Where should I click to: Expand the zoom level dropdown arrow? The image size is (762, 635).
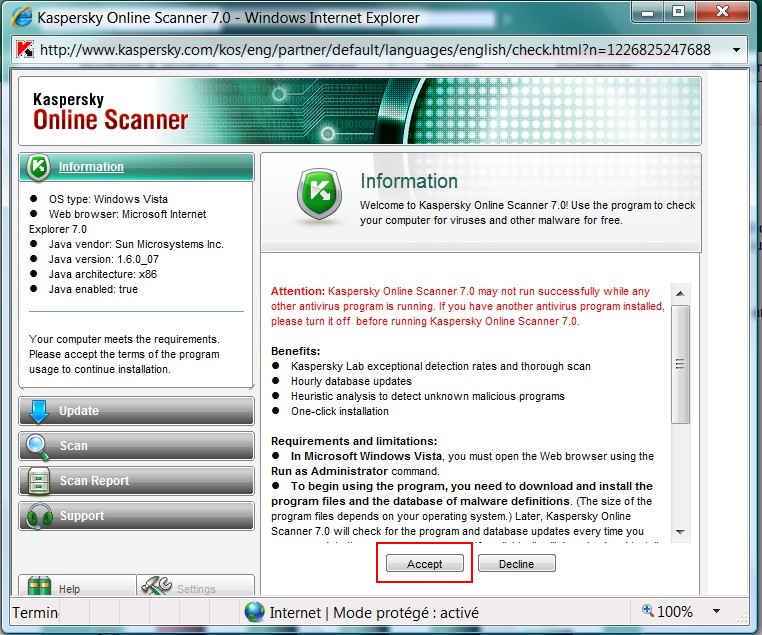[716, 611]
